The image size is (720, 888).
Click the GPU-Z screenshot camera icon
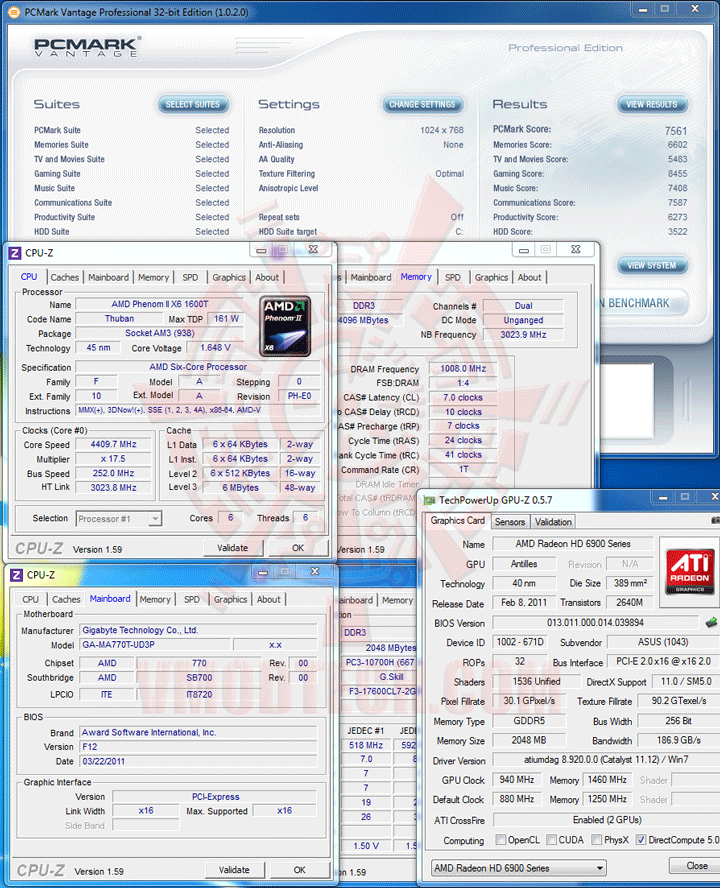tap(715, 520)
